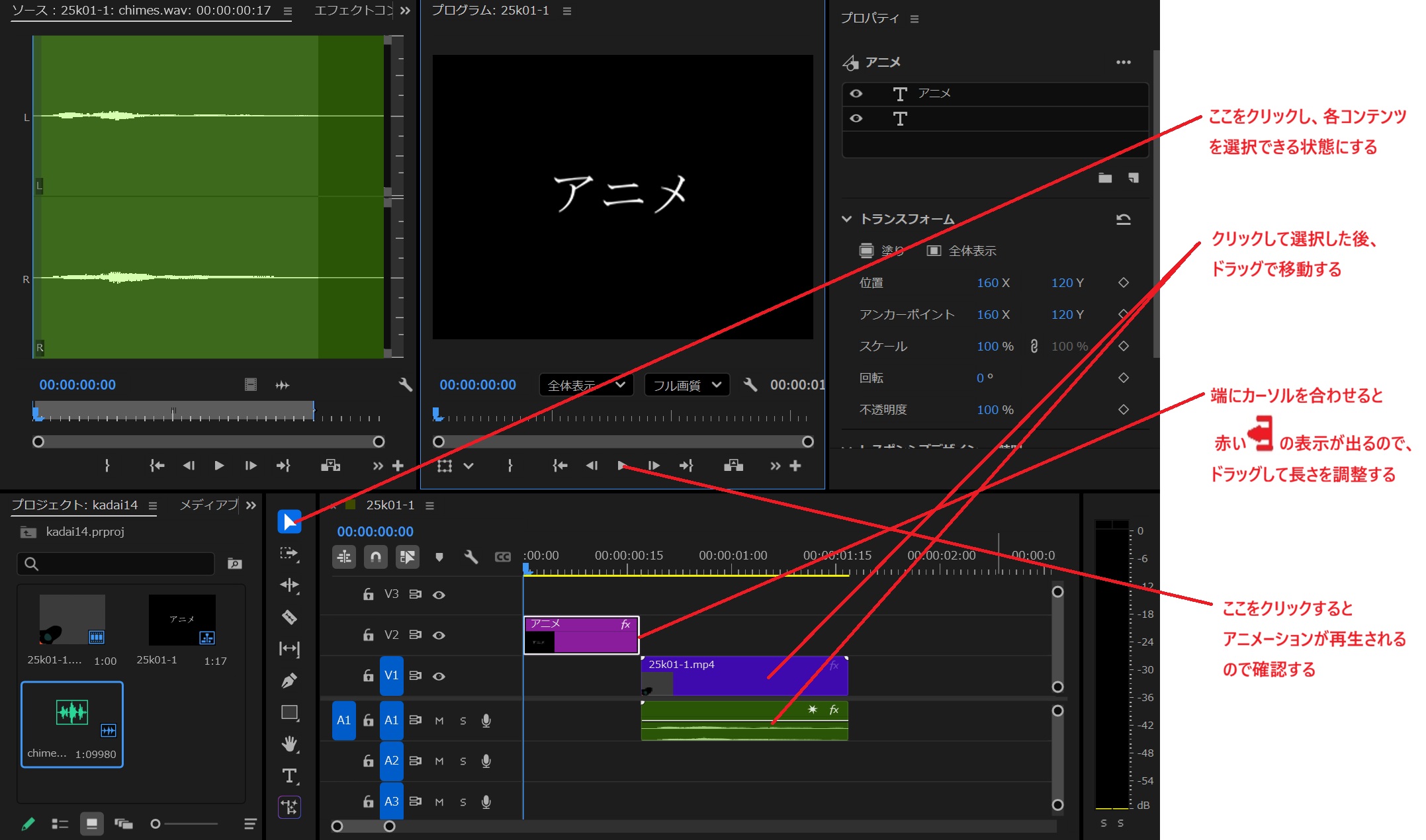Open timeline wrench settings
This screenshot has width=1426, height=840.
[471, 557]
